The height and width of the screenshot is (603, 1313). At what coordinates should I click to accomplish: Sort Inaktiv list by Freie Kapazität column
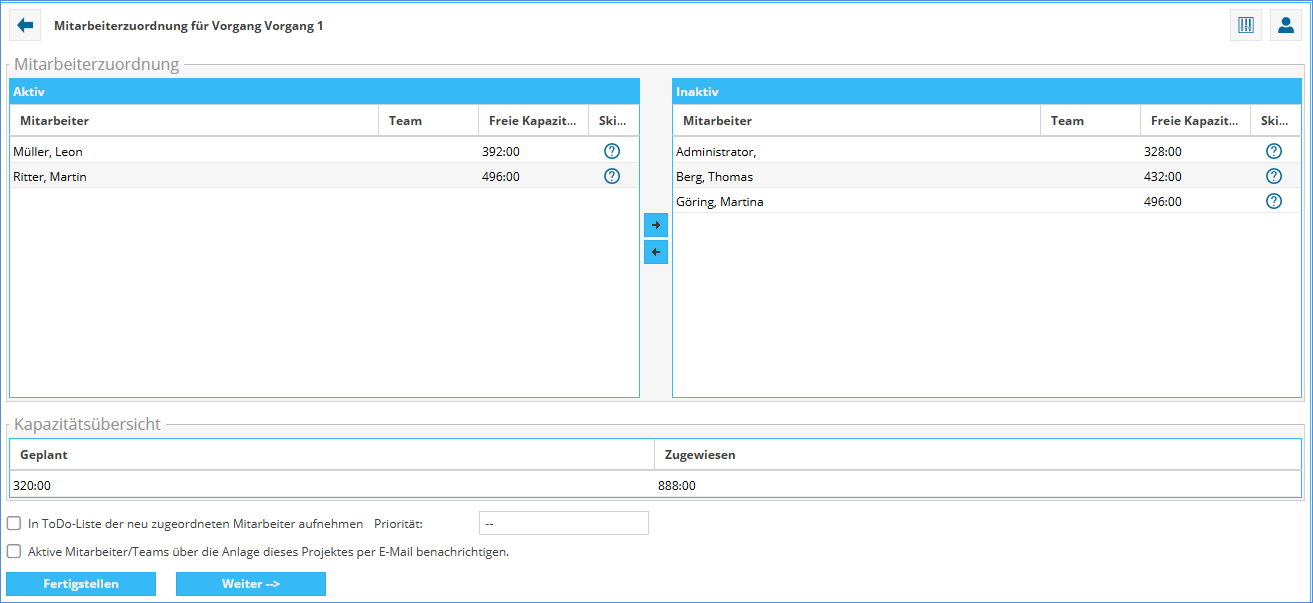click(x=1194, y=121)
